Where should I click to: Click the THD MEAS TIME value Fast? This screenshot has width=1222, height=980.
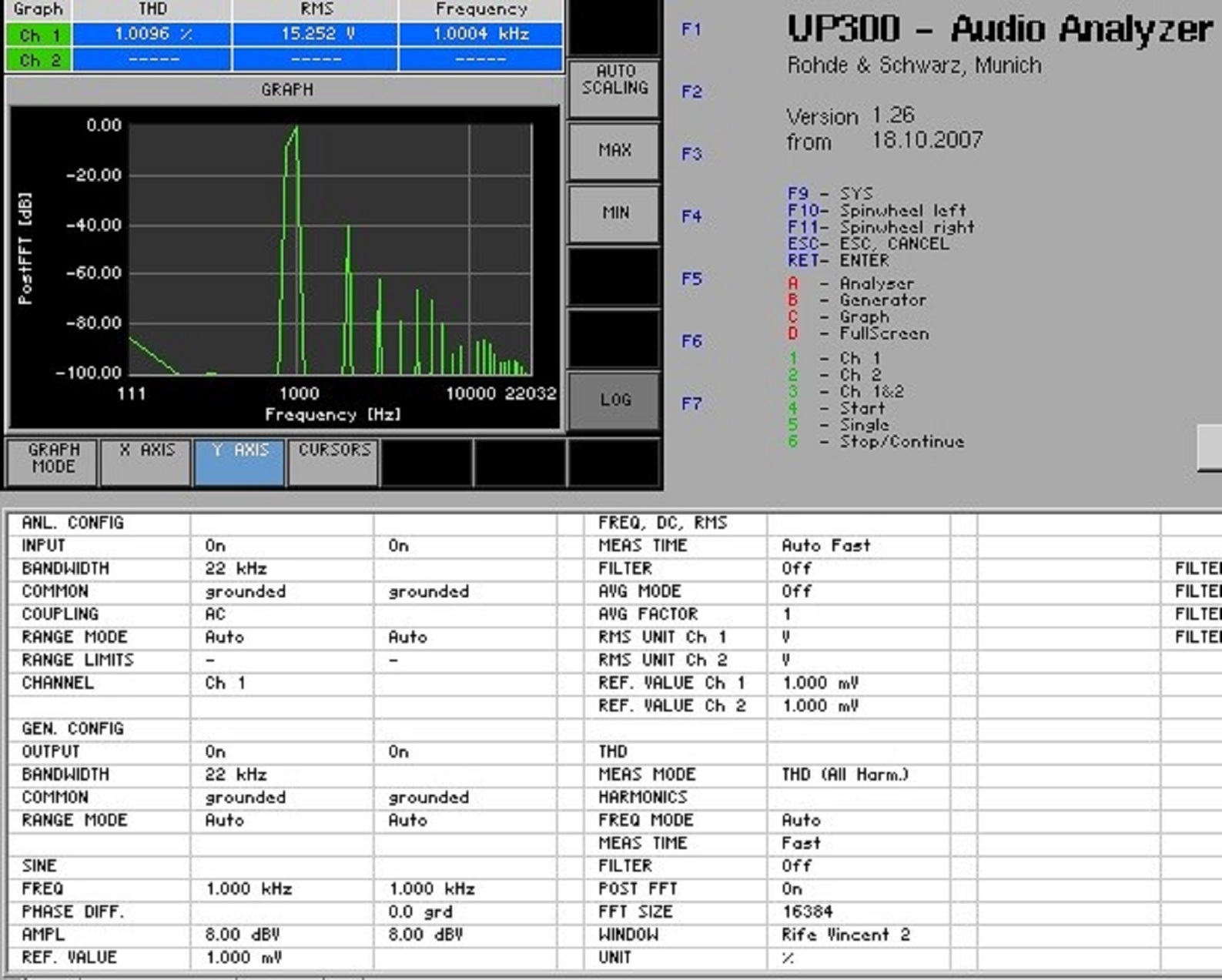click(801, 844)
